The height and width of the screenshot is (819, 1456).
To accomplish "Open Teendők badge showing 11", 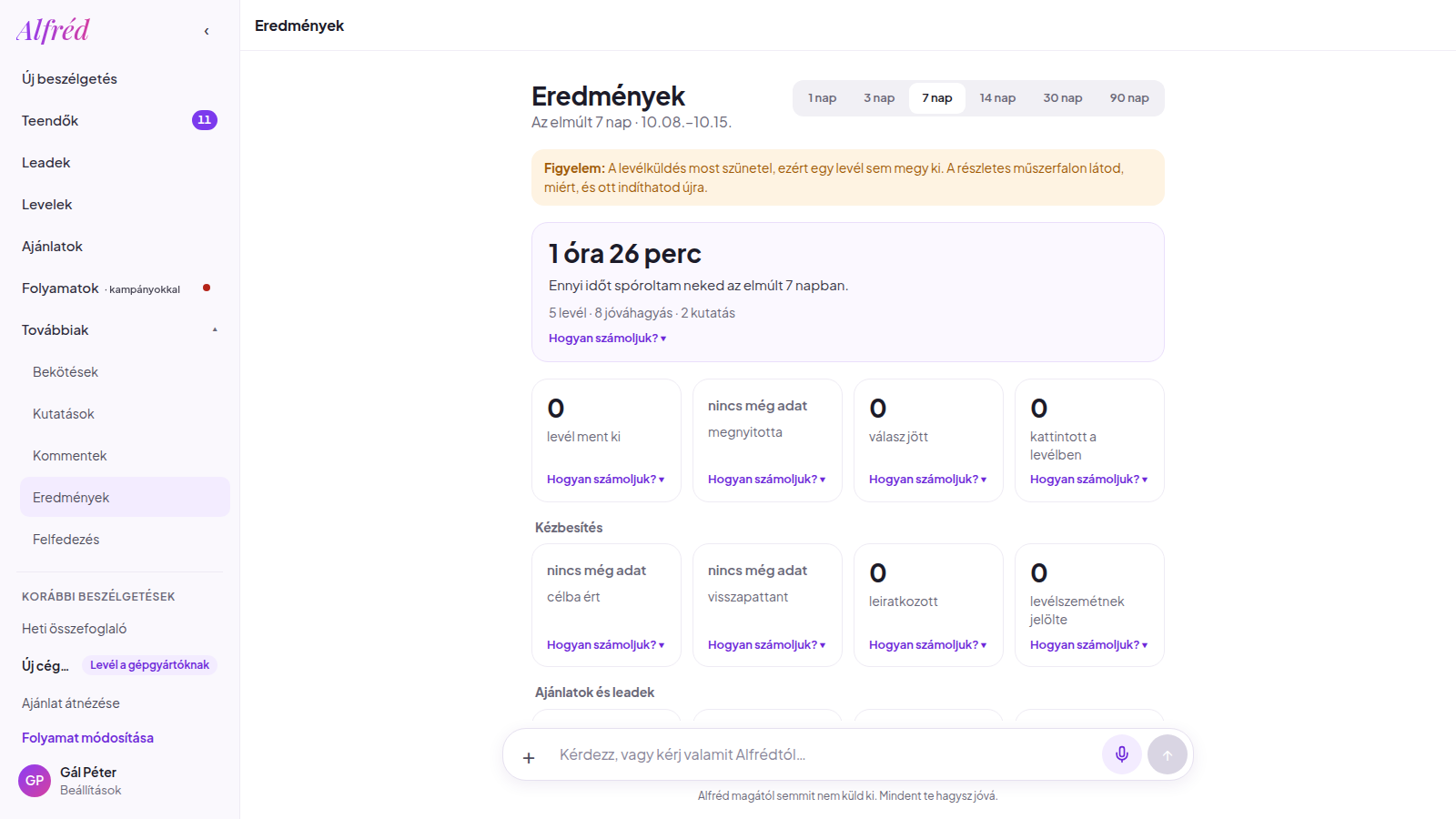I will point(205,120).
